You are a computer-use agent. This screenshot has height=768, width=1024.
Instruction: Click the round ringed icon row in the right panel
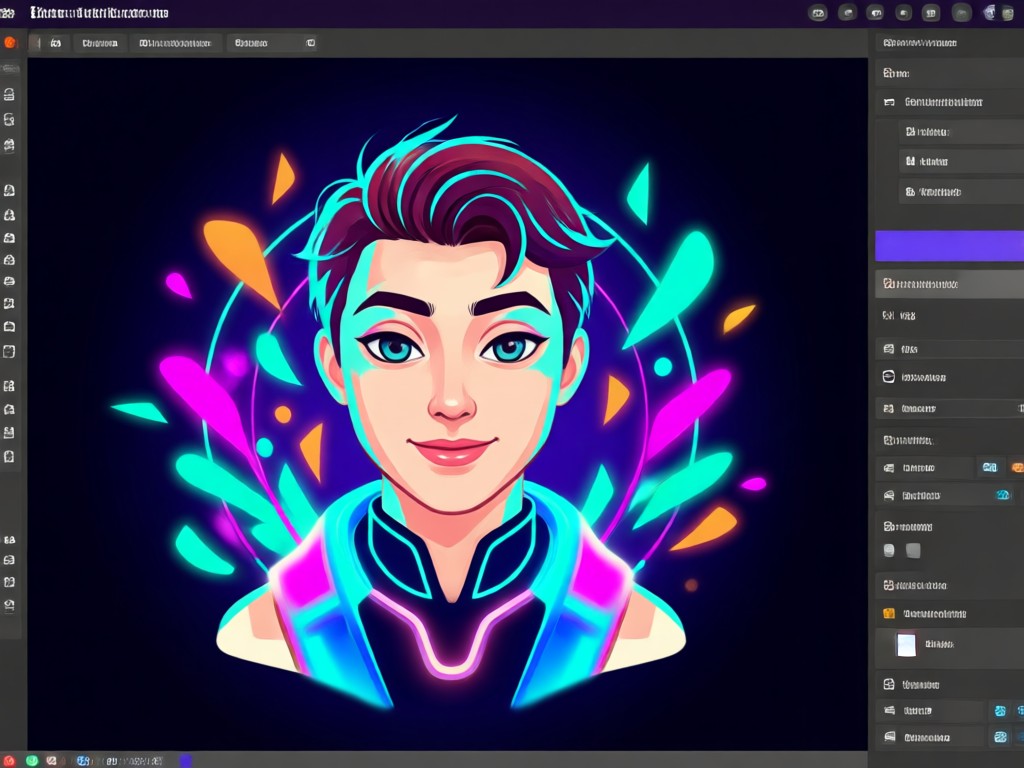950,377
